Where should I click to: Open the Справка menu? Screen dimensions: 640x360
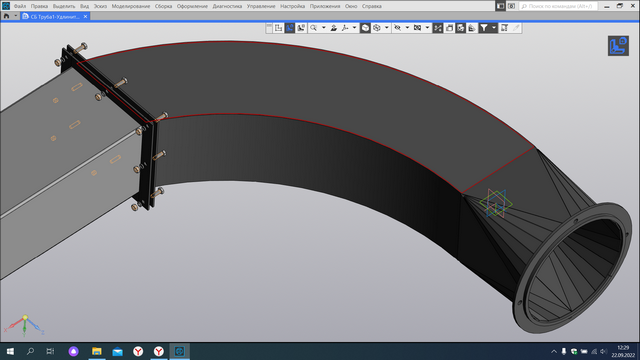[x=371, y=6]
